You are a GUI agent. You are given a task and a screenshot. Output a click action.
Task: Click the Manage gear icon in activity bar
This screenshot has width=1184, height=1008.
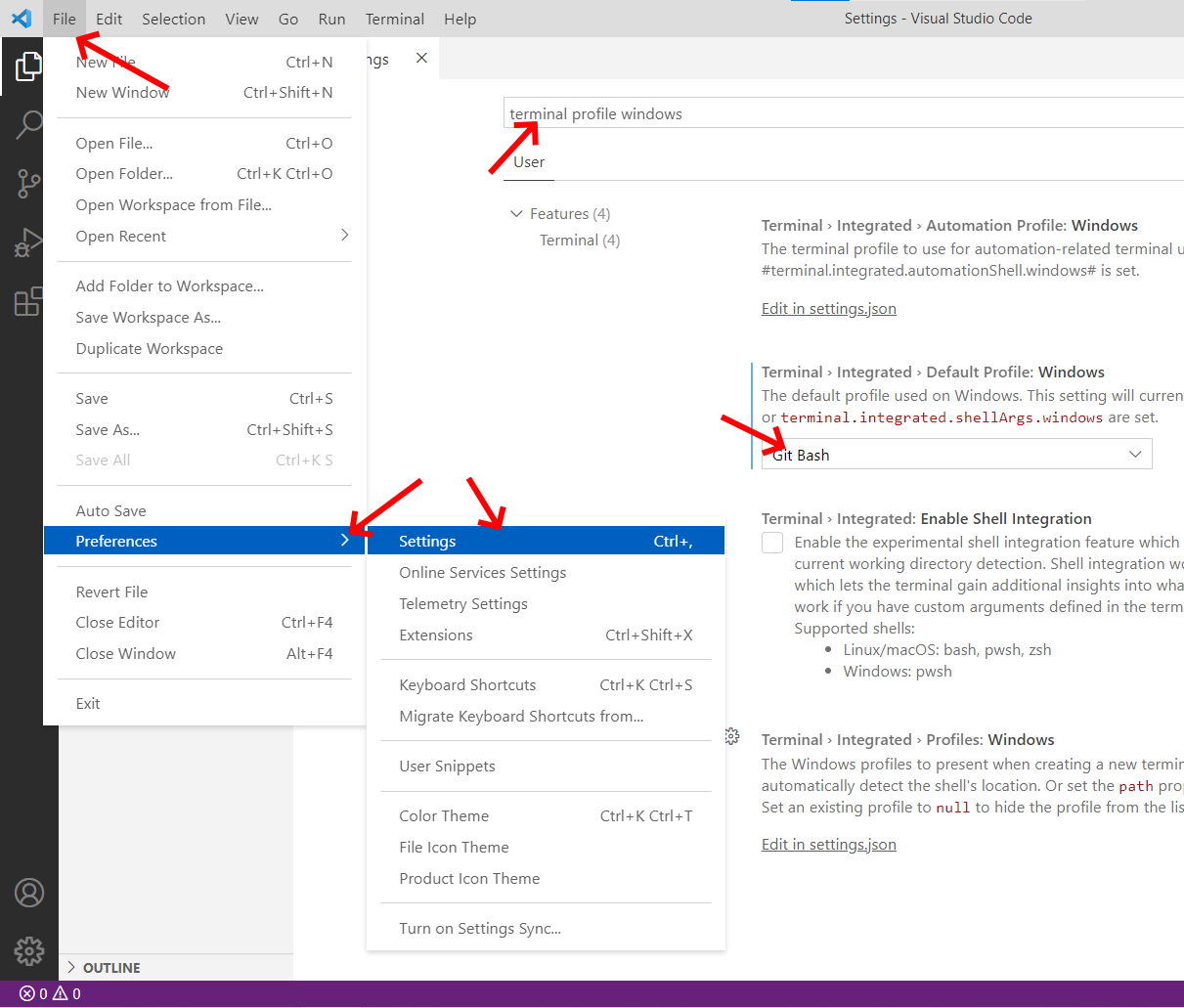point(29,950)
